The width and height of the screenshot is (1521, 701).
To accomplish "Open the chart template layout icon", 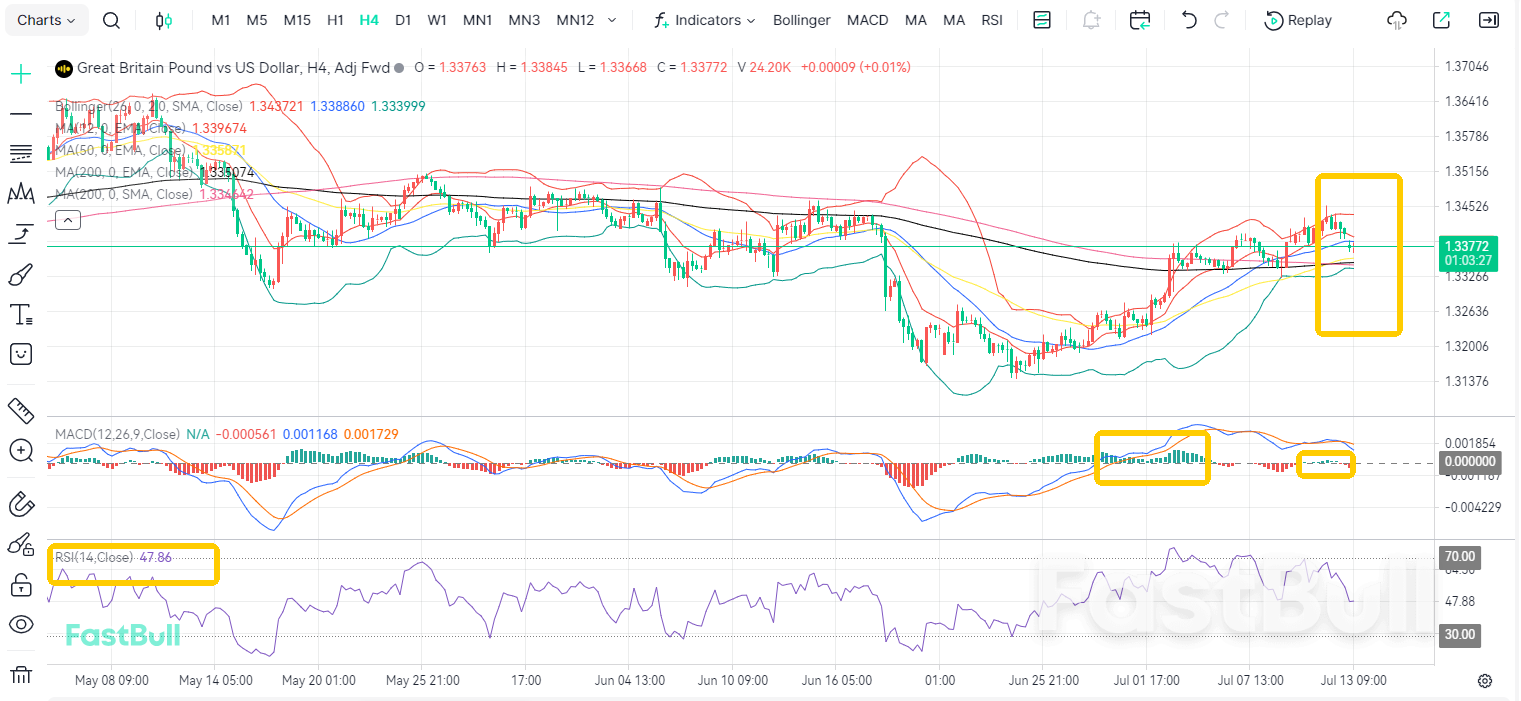I will [x=1042, y=20].
